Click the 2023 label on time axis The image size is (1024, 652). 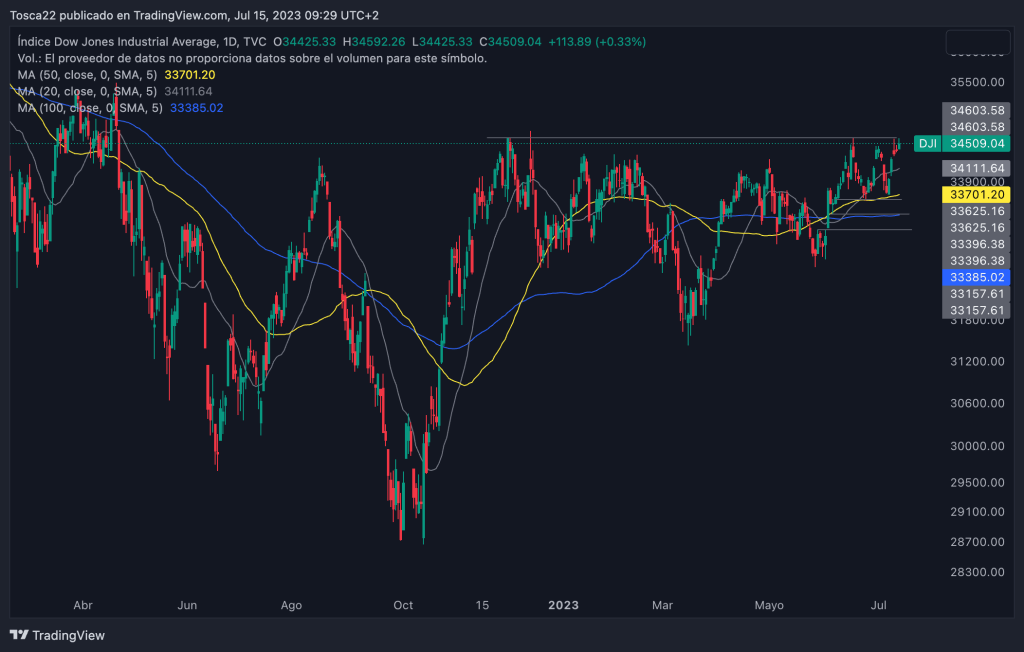click(564, 605)
